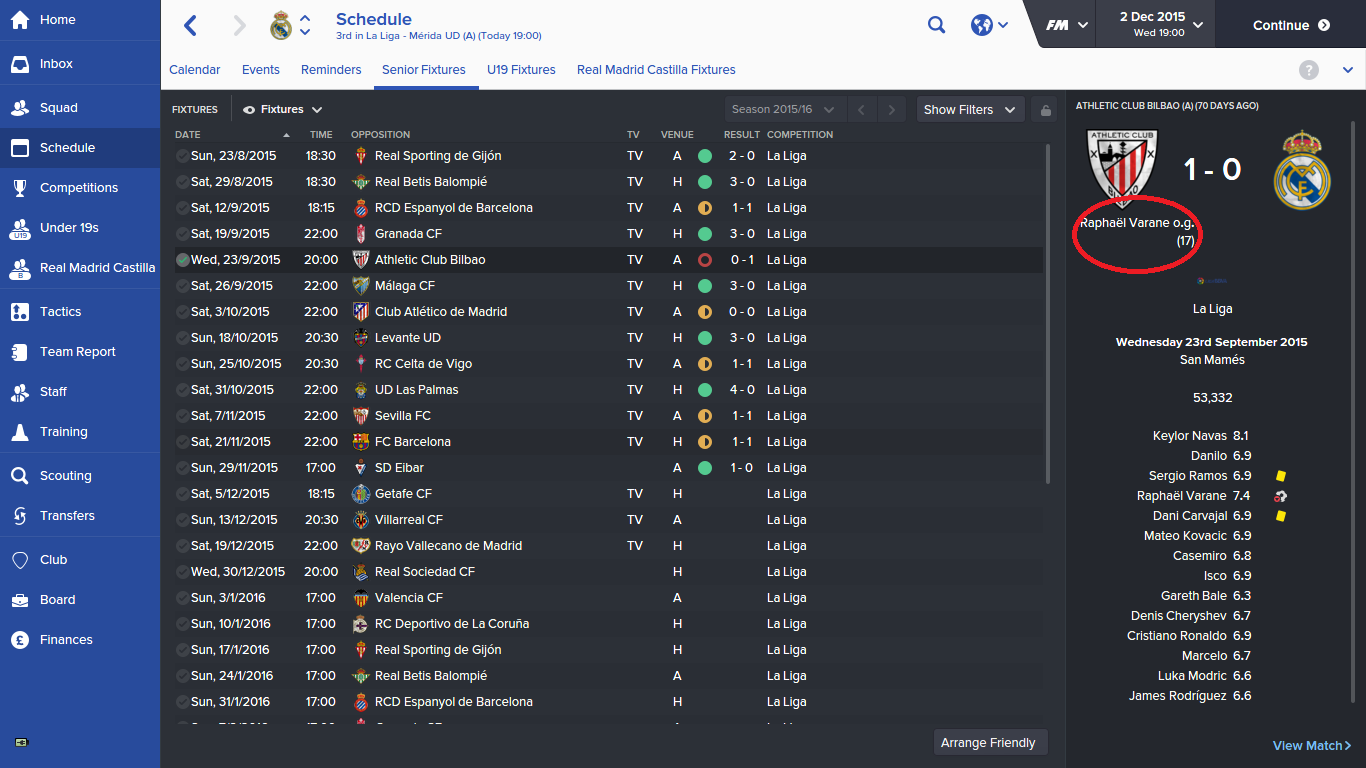Click the View Match link

point(1311,746)
